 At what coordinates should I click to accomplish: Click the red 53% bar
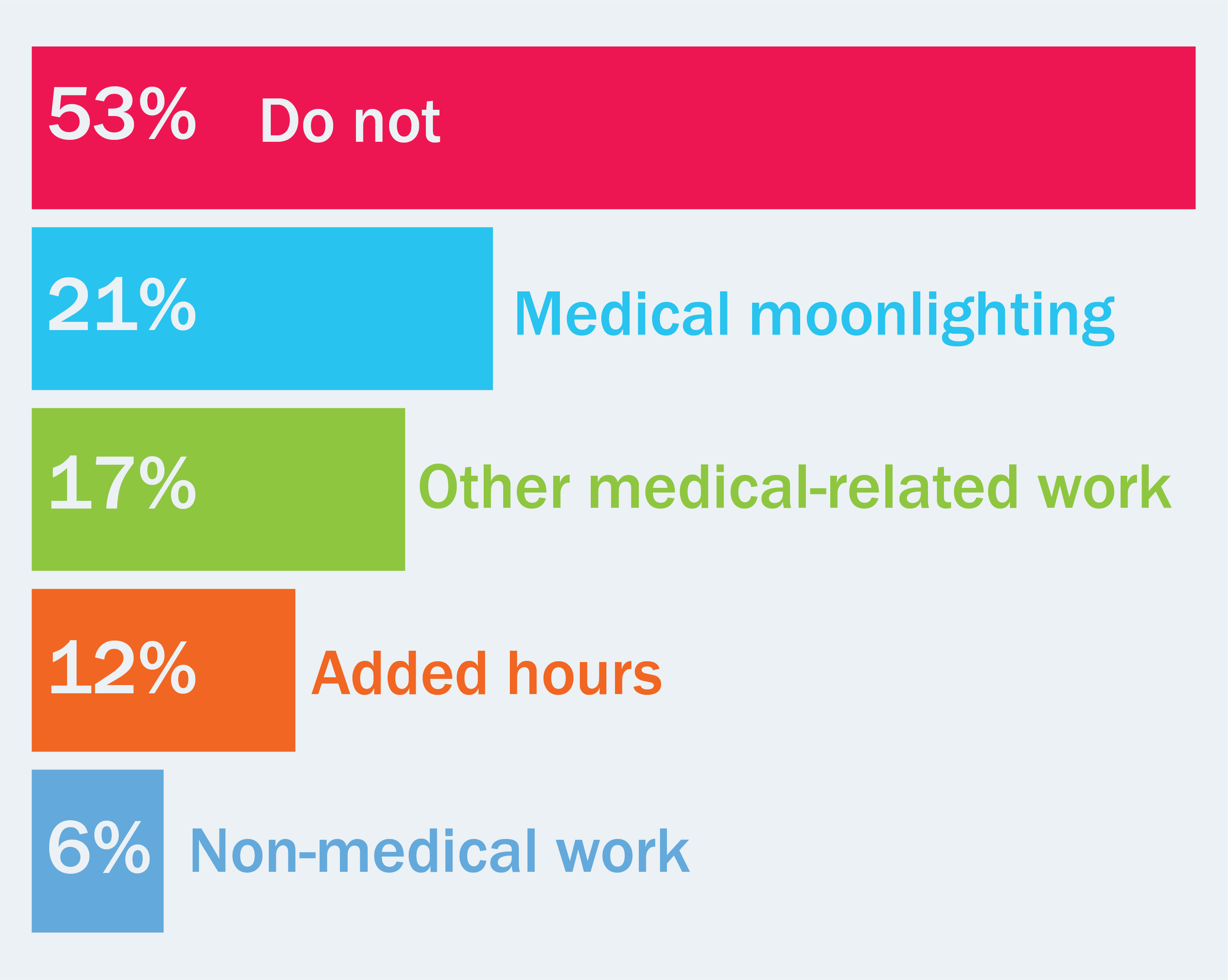(x=613, y=128)
